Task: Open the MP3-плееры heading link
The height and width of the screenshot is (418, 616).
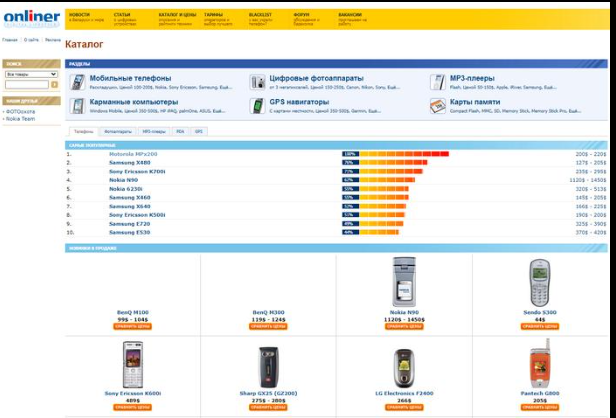Action: [472, 78]
